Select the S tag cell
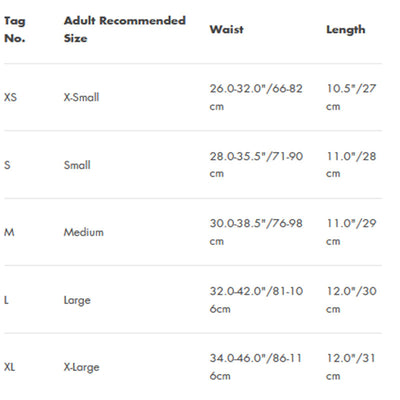400x400 pixels. 7,165
